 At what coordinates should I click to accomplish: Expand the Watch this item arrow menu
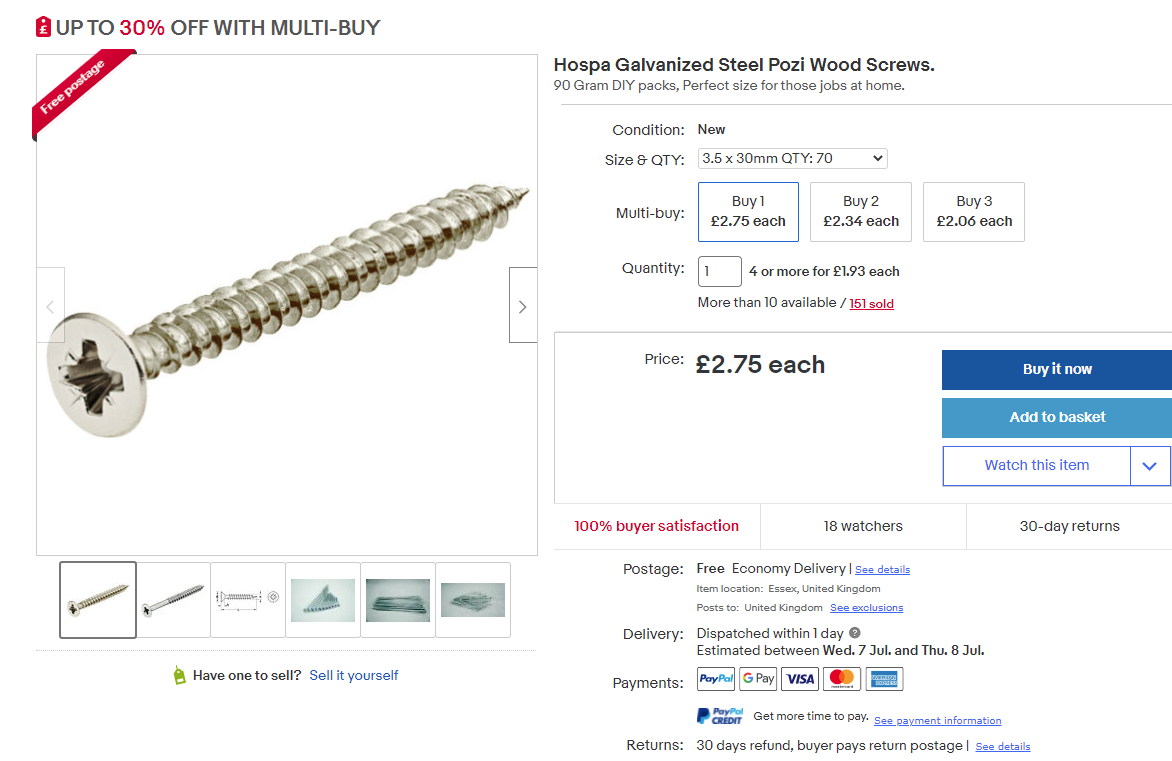click(1150, 466)
